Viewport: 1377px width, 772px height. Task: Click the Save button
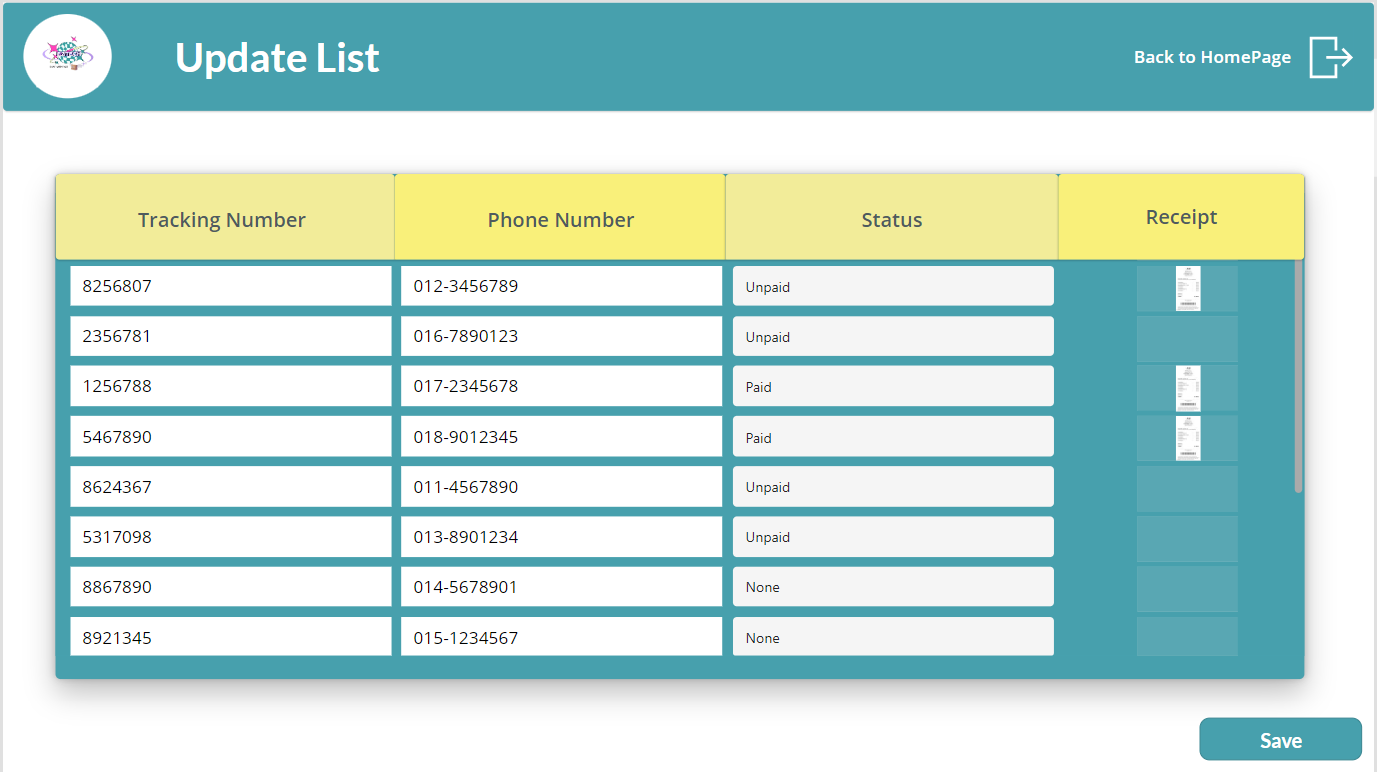[1280, 740]
